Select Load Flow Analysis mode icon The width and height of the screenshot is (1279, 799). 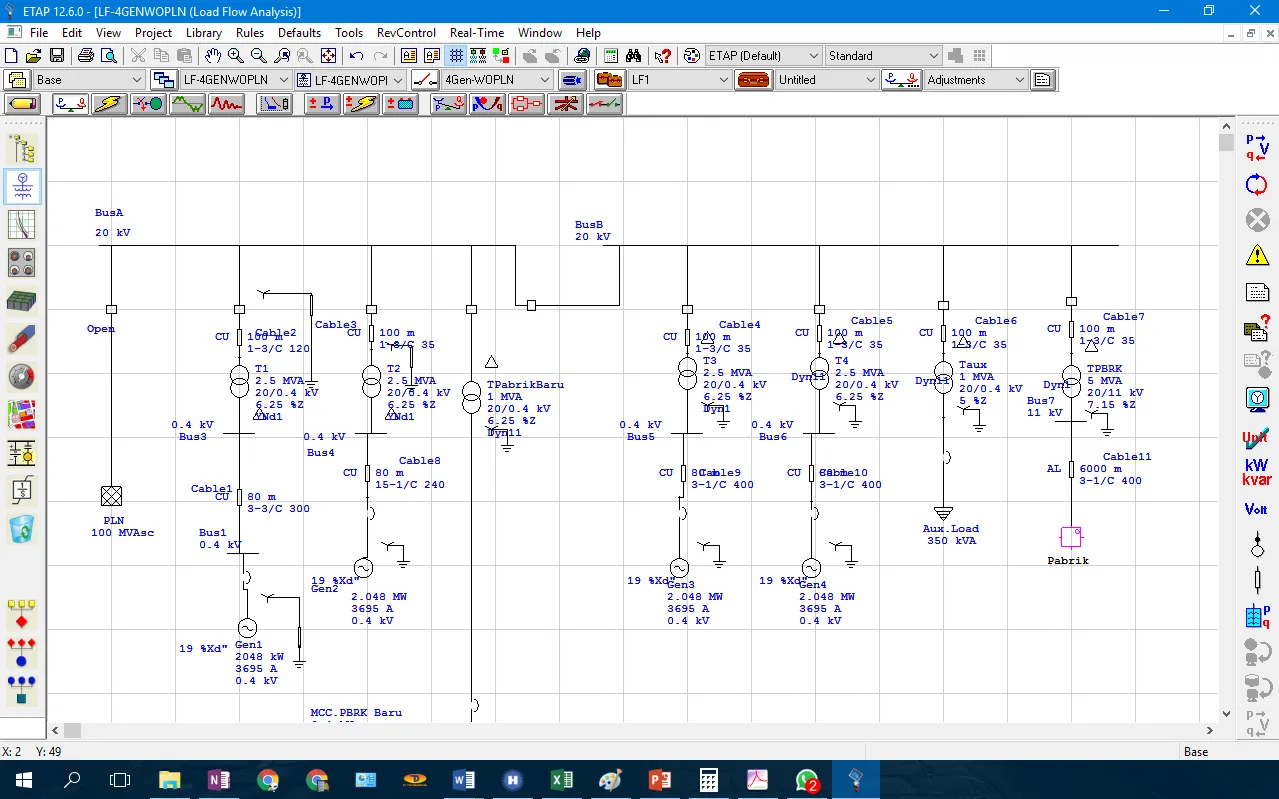71,104
